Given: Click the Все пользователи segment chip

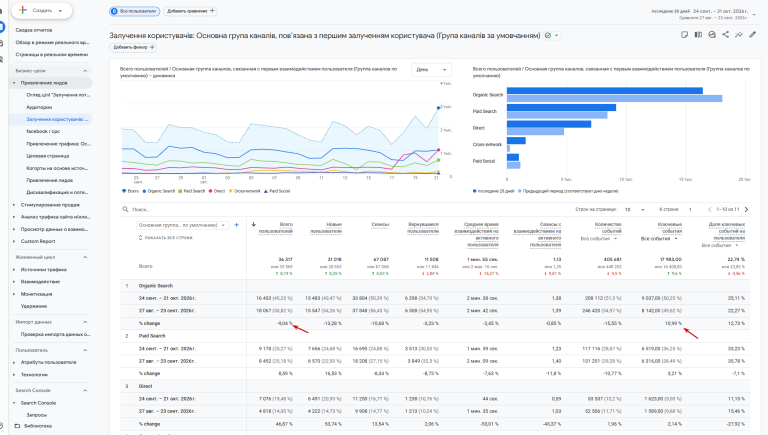Looking at the screenshot, I should click(x=135, y=11).
